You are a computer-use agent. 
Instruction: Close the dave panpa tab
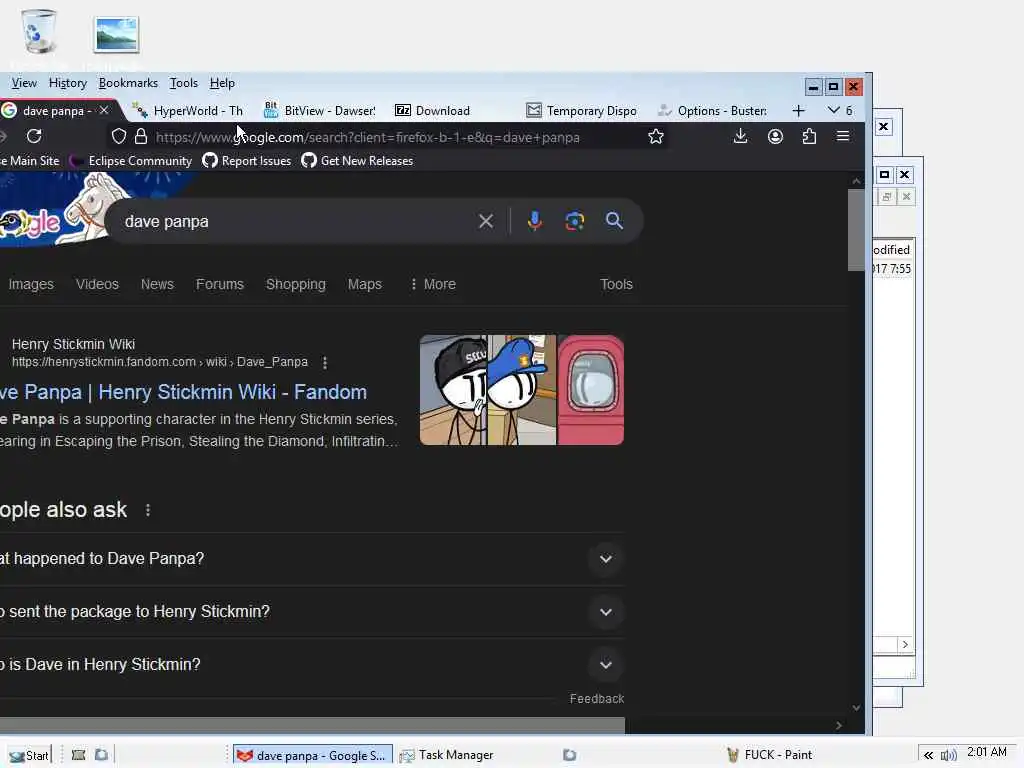tap(104, 110)
